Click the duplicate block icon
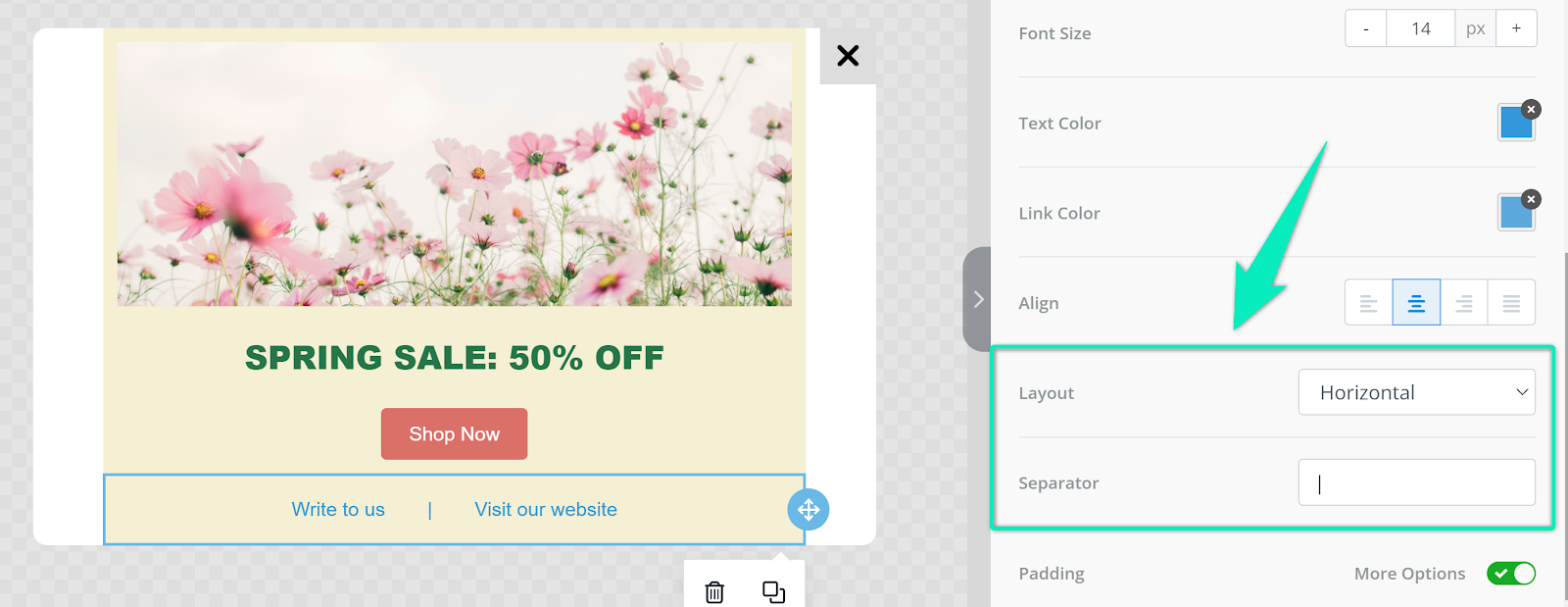This screenshot has width=1568, height=607. [x=773, y=592]
